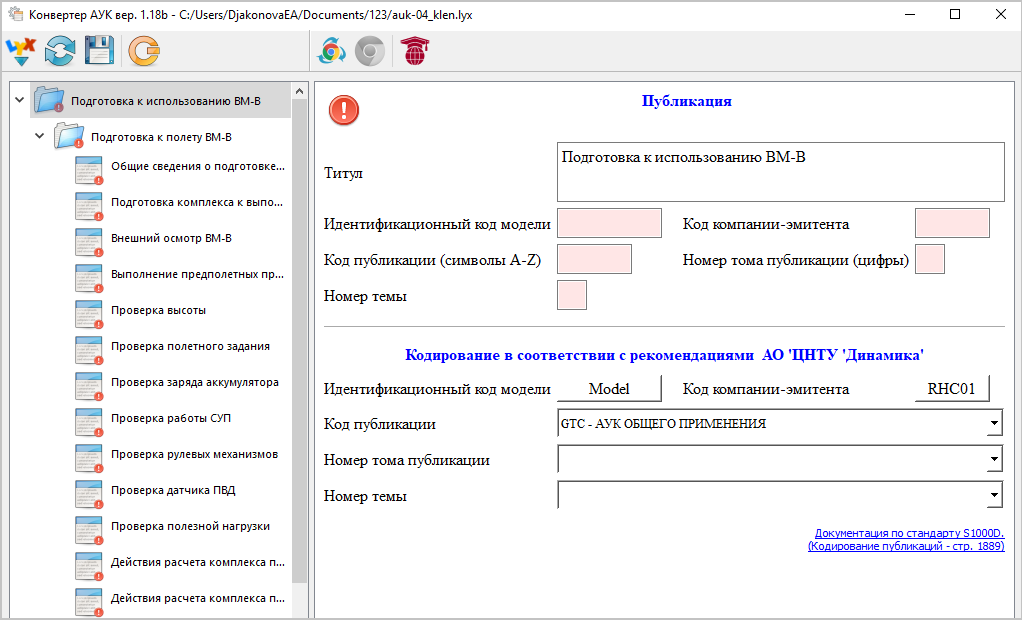Viewport: 1022px width, 620px height.
Task: Open the 'Код публикации' dropdown
Action: (x=993, y=424)
